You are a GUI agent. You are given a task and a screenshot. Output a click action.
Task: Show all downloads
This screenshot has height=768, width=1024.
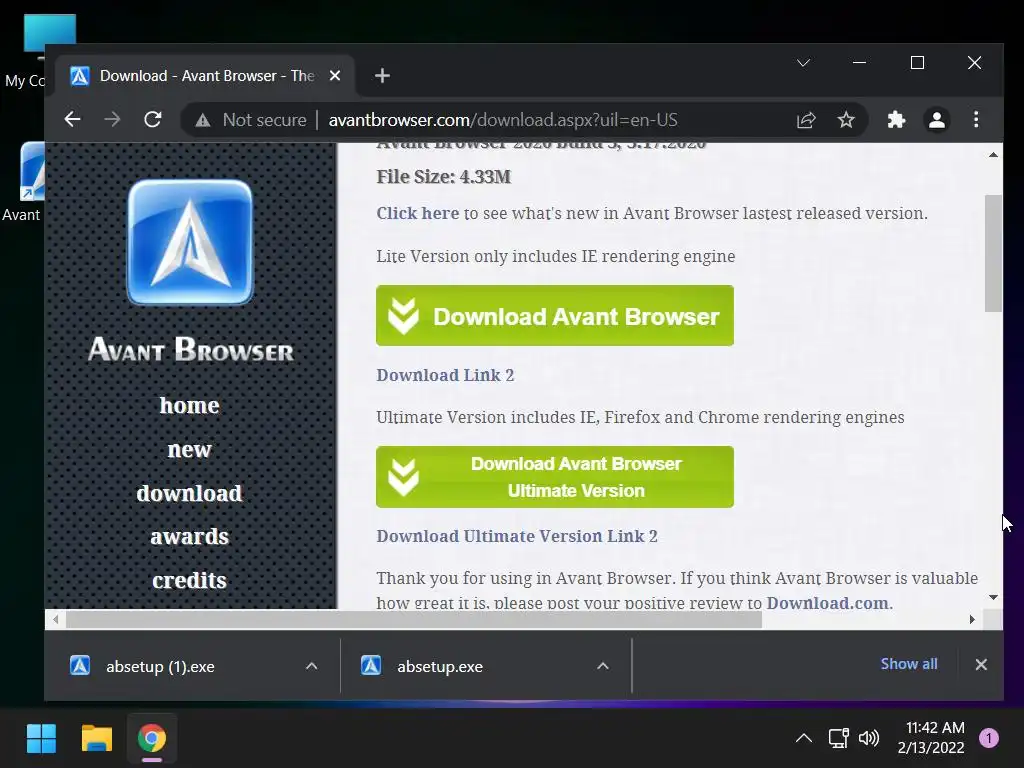pos(909,664)
